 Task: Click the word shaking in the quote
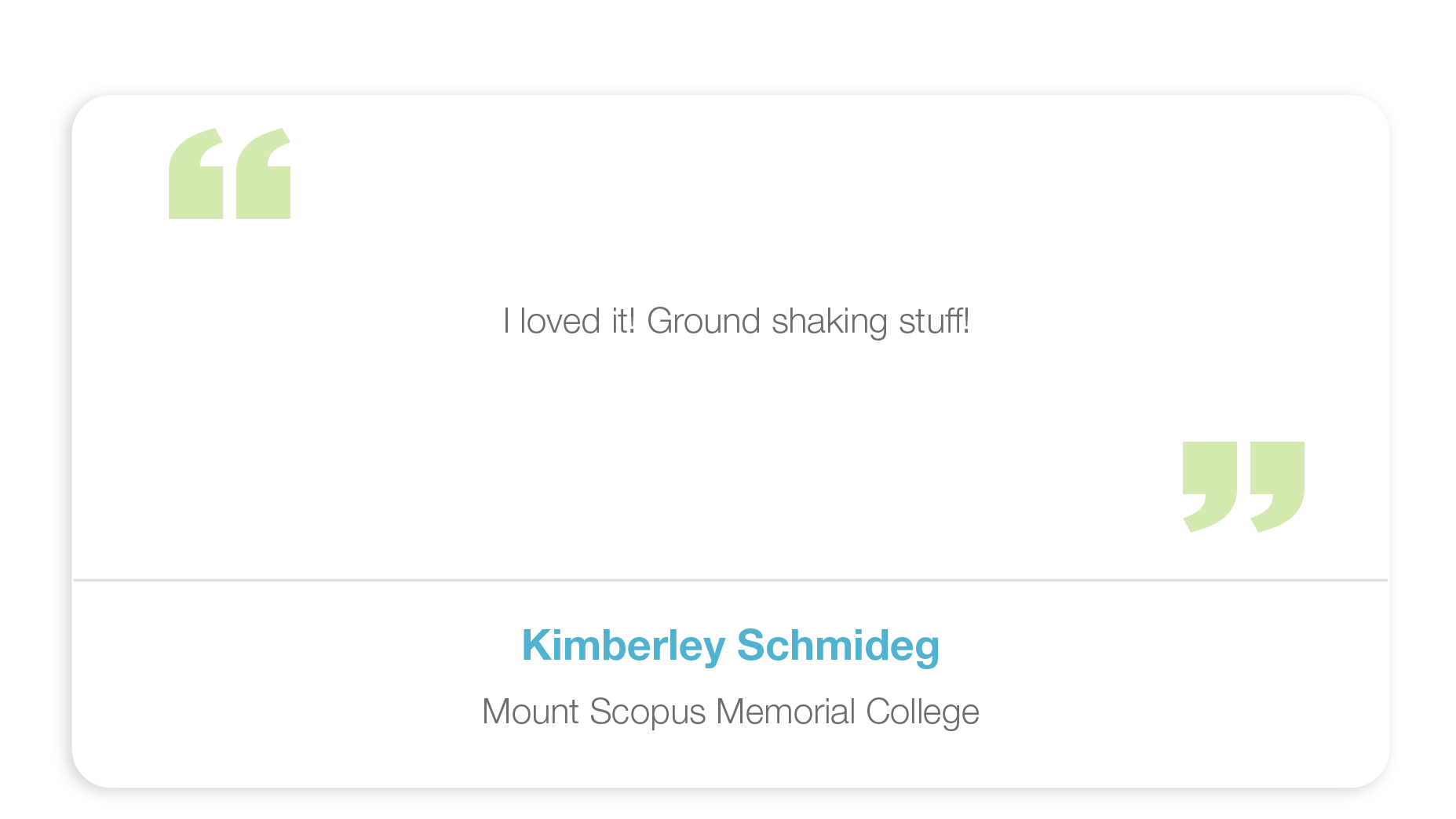pyautogui.click(x=830, y=322)
